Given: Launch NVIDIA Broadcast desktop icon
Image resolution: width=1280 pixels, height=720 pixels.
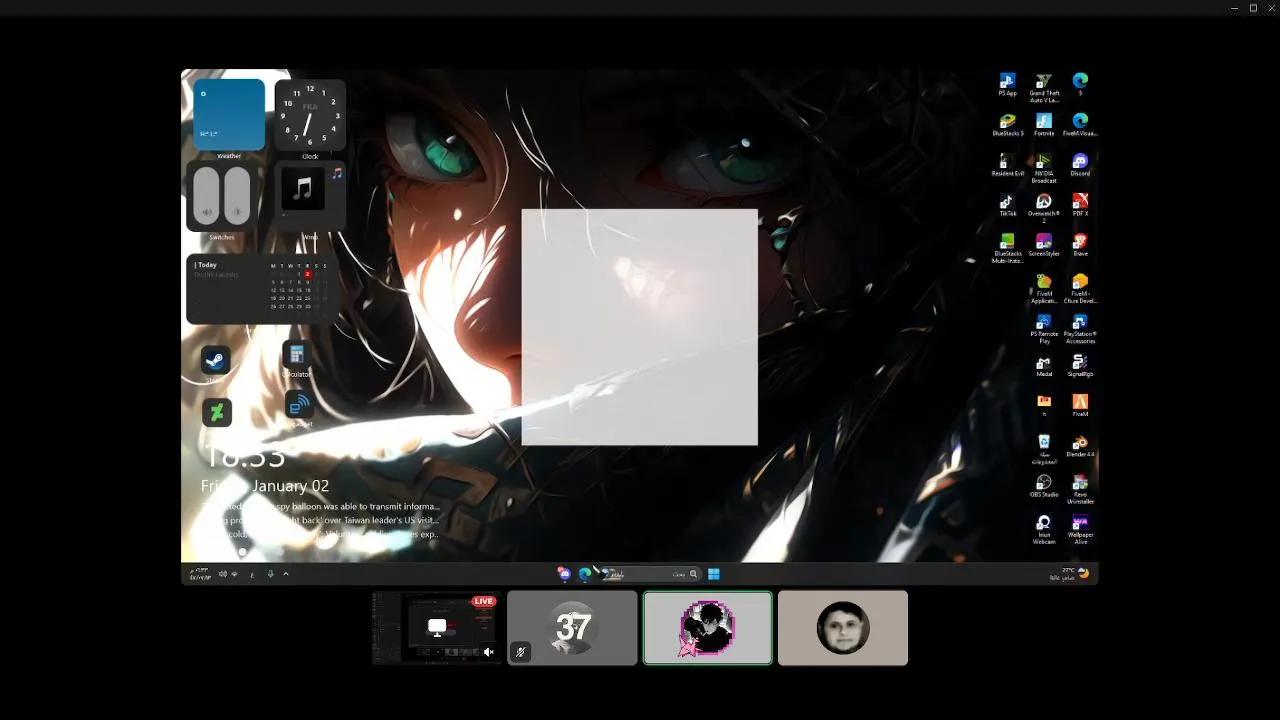Looking at the screenshot, I should pyautogui.click(x=1044, y=168).
